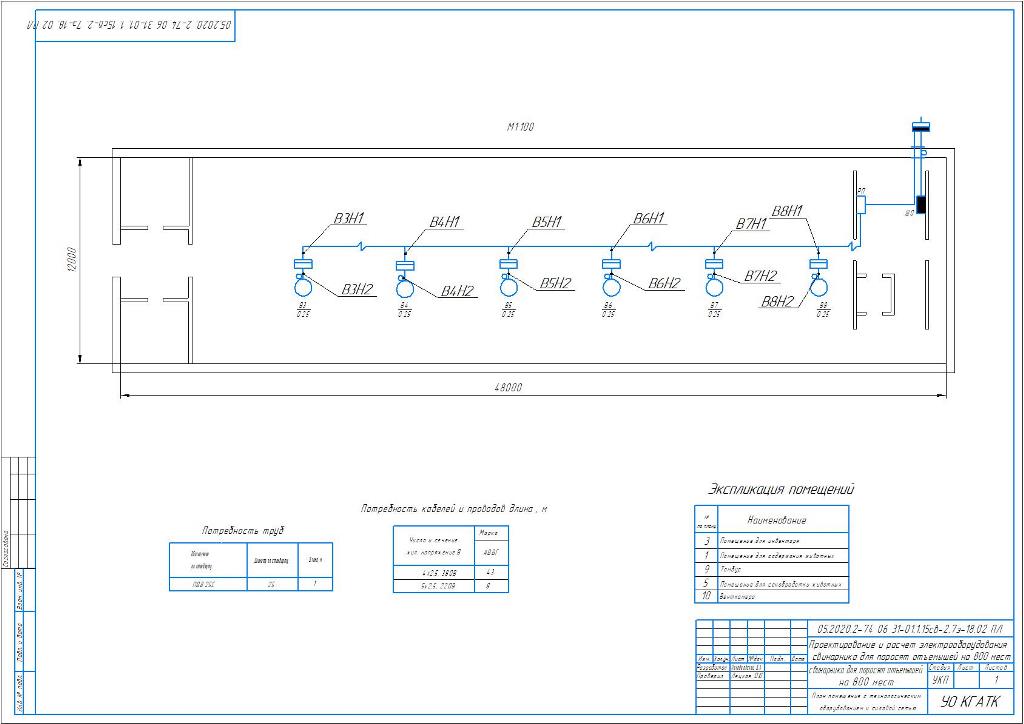
Task: Select the B7H1 label
Action: click(752, 224)
